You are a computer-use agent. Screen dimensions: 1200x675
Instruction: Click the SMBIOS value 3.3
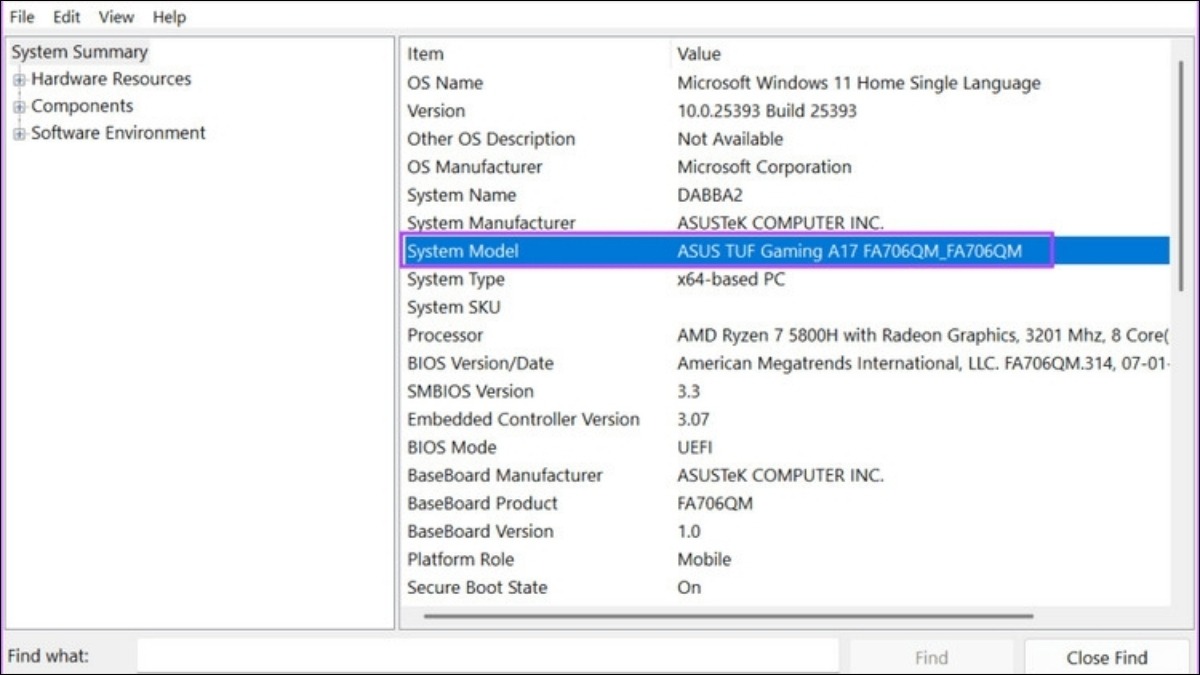point(689,391)
